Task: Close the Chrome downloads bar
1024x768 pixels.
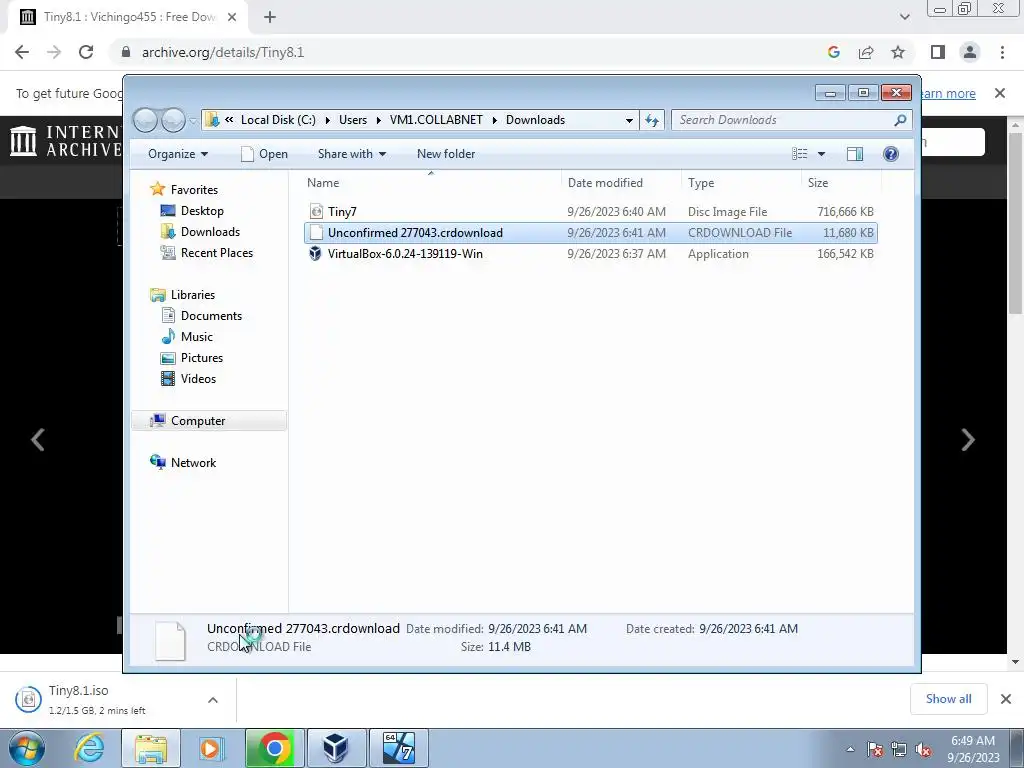Action: (1006, 699)
